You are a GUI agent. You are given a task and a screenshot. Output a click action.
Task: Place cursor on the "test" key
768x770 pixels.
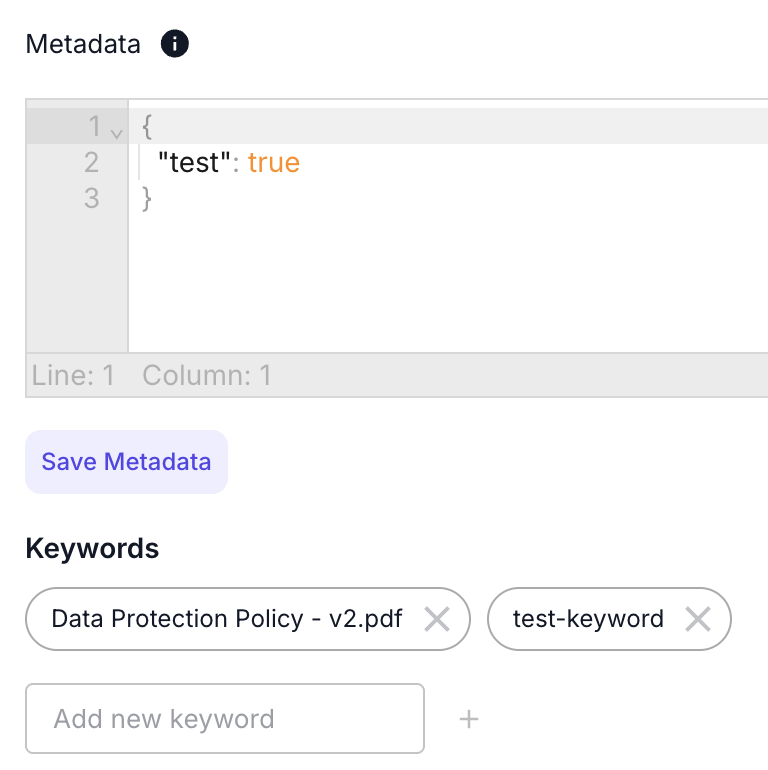[194, 163]
